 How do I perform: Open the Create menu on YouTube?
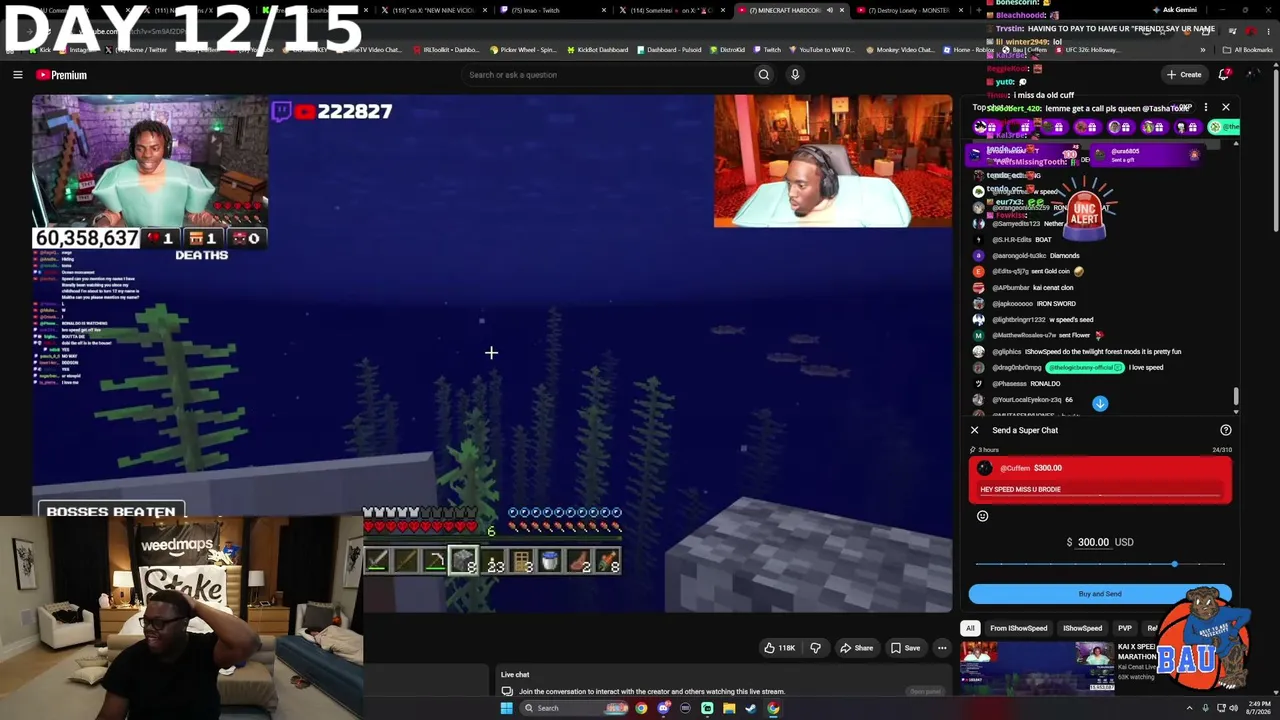(1184, 75)
